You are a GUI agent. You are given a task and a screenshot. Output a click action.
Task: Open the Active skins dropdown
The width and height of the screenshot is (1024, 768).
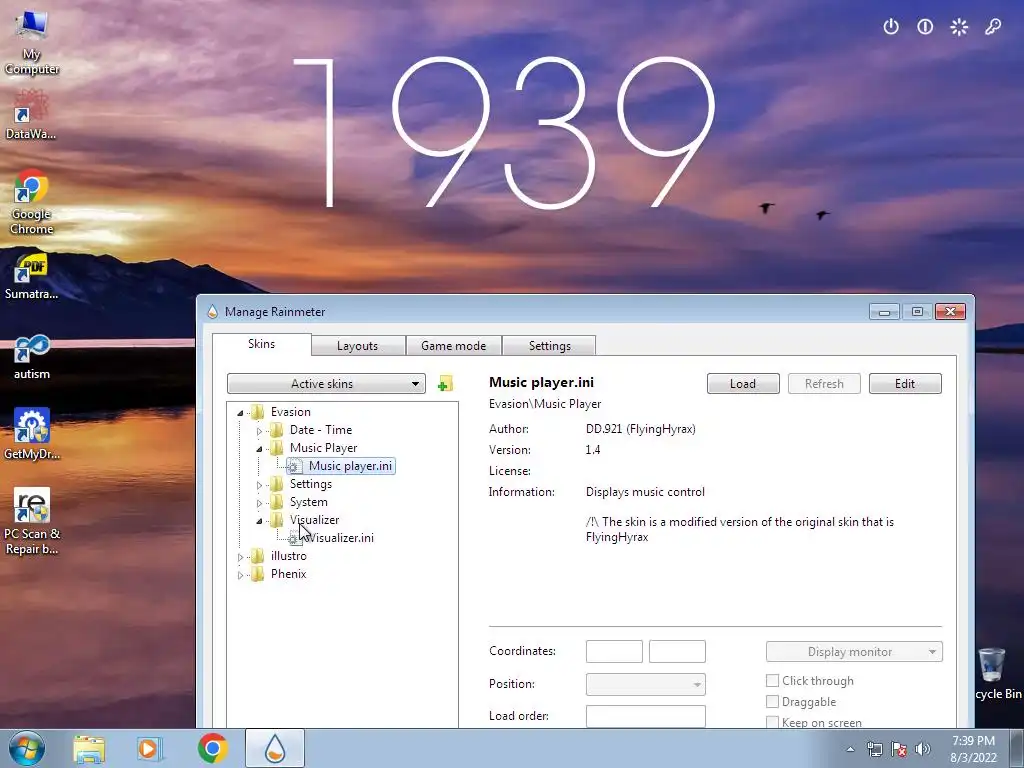326,383
